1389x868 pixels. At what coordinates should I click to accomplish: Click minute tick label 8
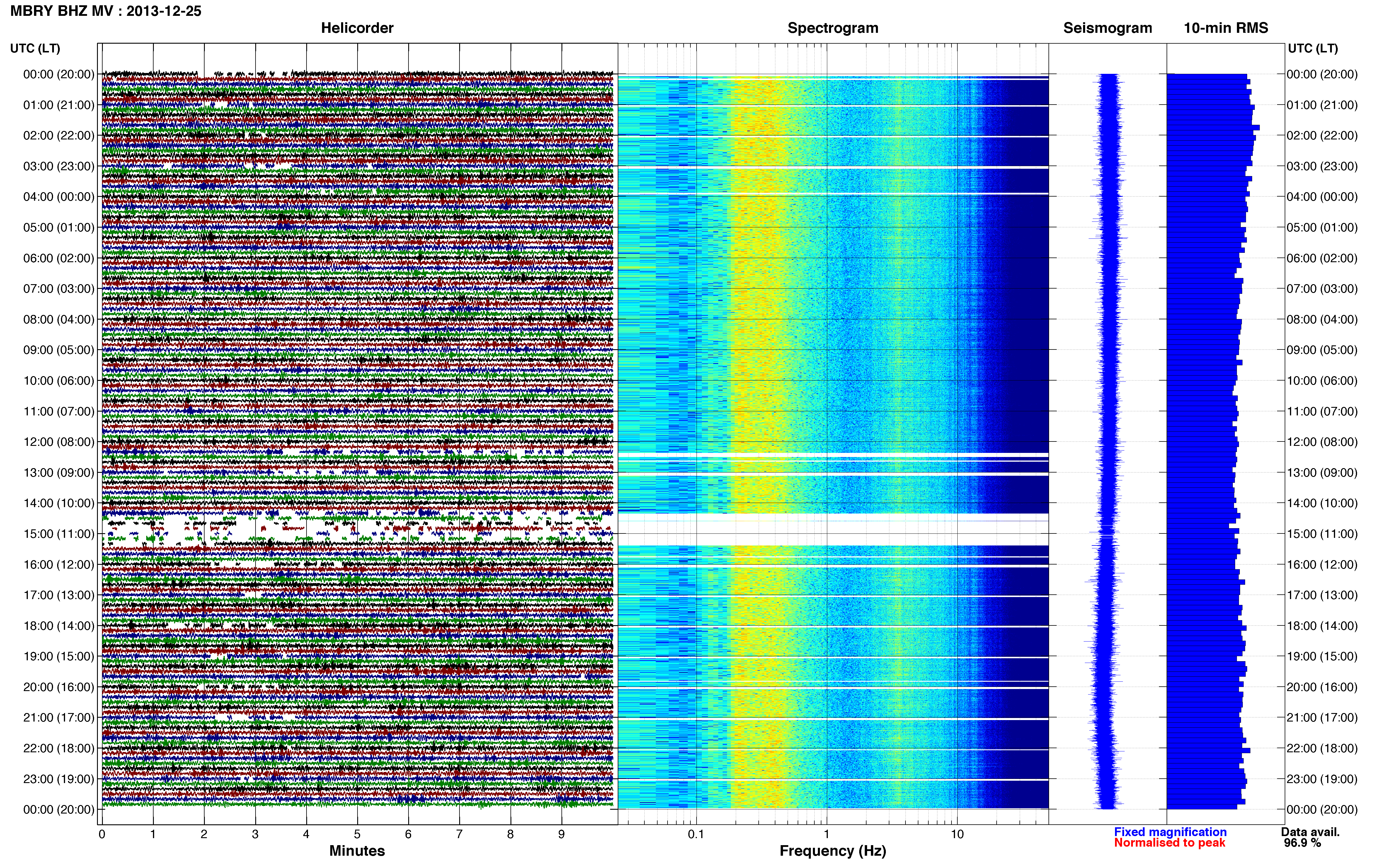[510, 834]
